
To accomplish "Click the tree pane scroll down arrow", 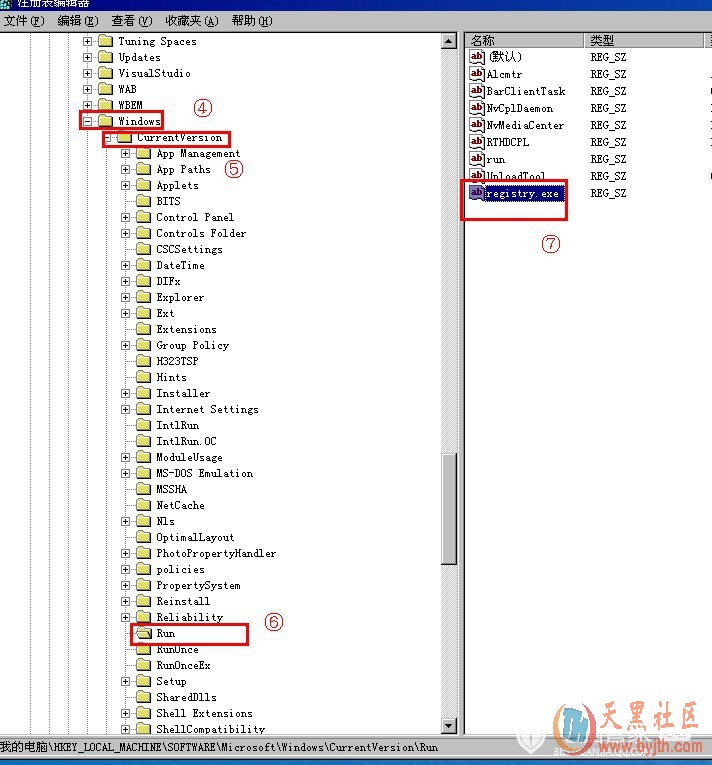I will (450, 726).
